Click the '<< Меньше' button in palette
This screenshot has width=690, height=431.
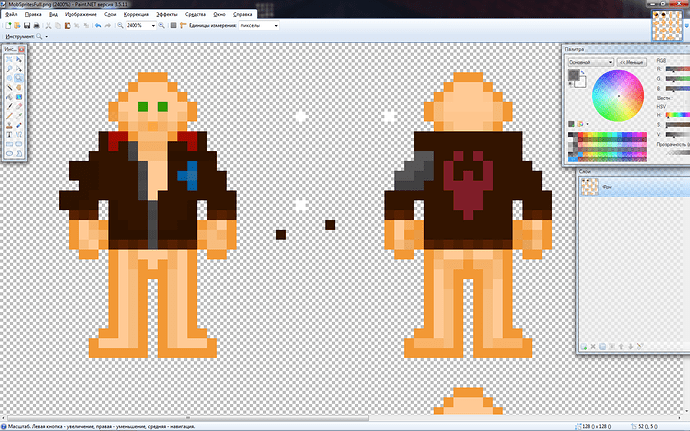coord(631,62)
